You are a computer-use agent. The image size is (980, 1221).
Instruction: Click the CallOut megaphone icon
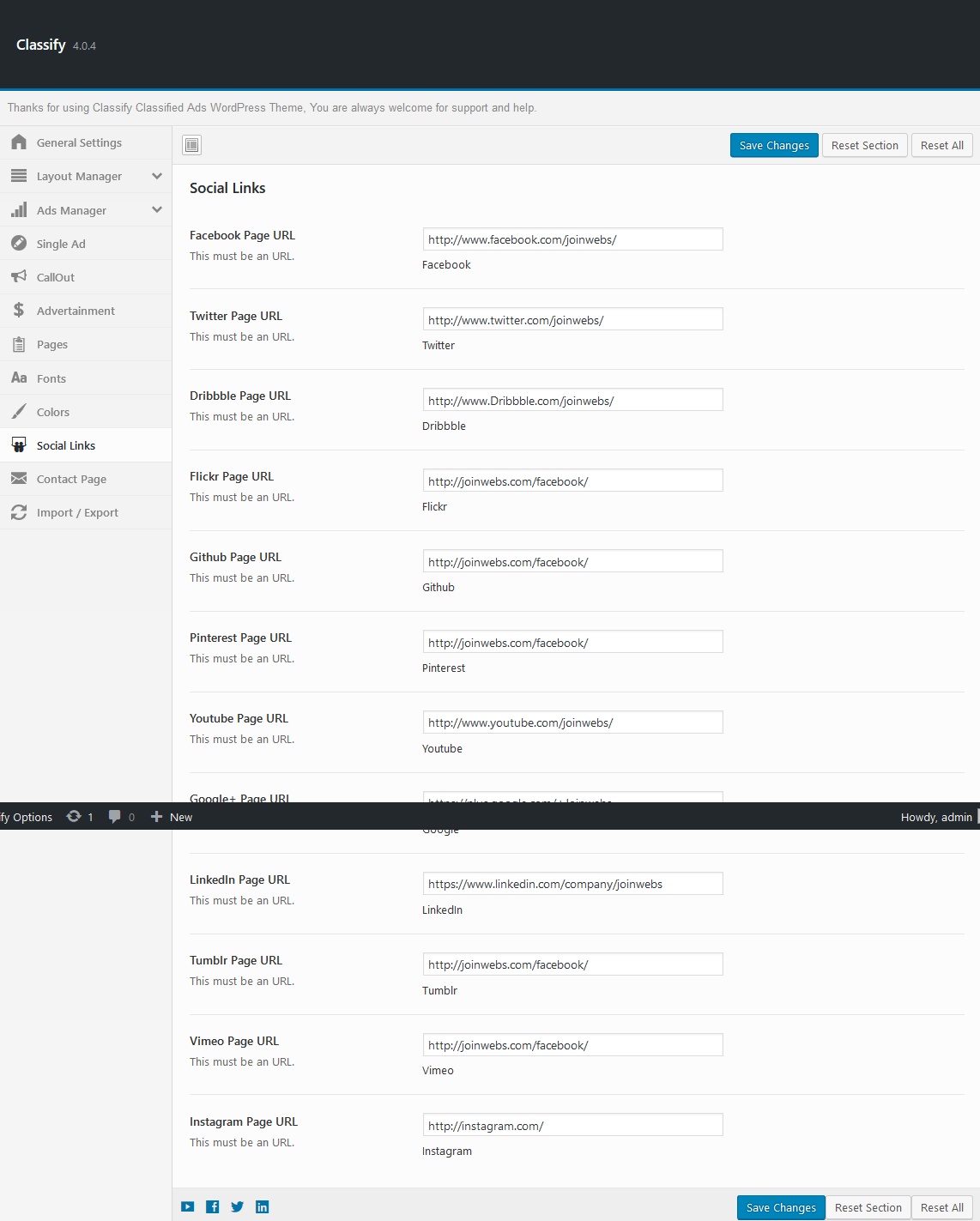coord(19,276)
